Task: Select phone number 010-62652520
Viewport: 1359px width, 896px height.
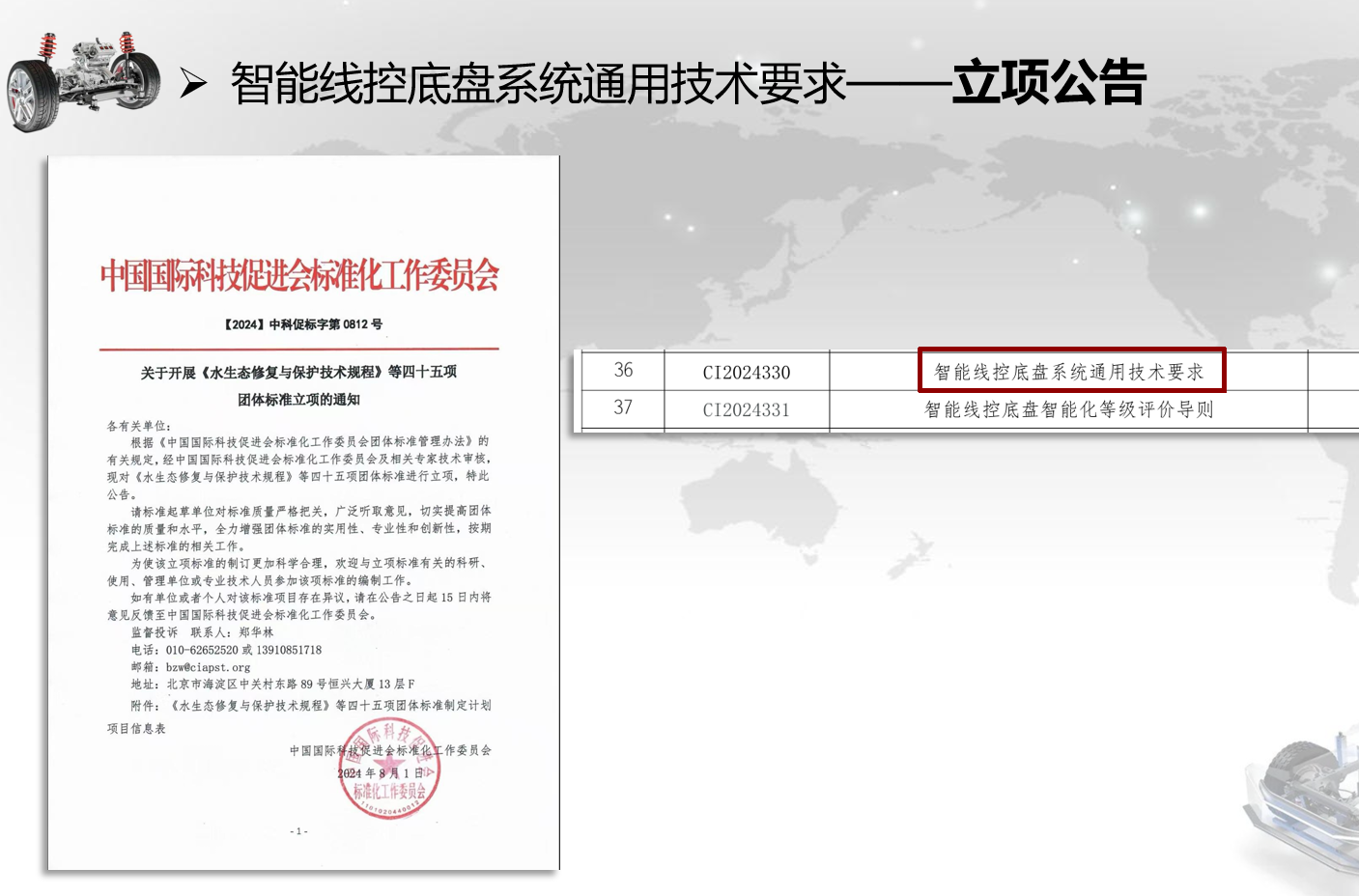Action: click(202, 650)
